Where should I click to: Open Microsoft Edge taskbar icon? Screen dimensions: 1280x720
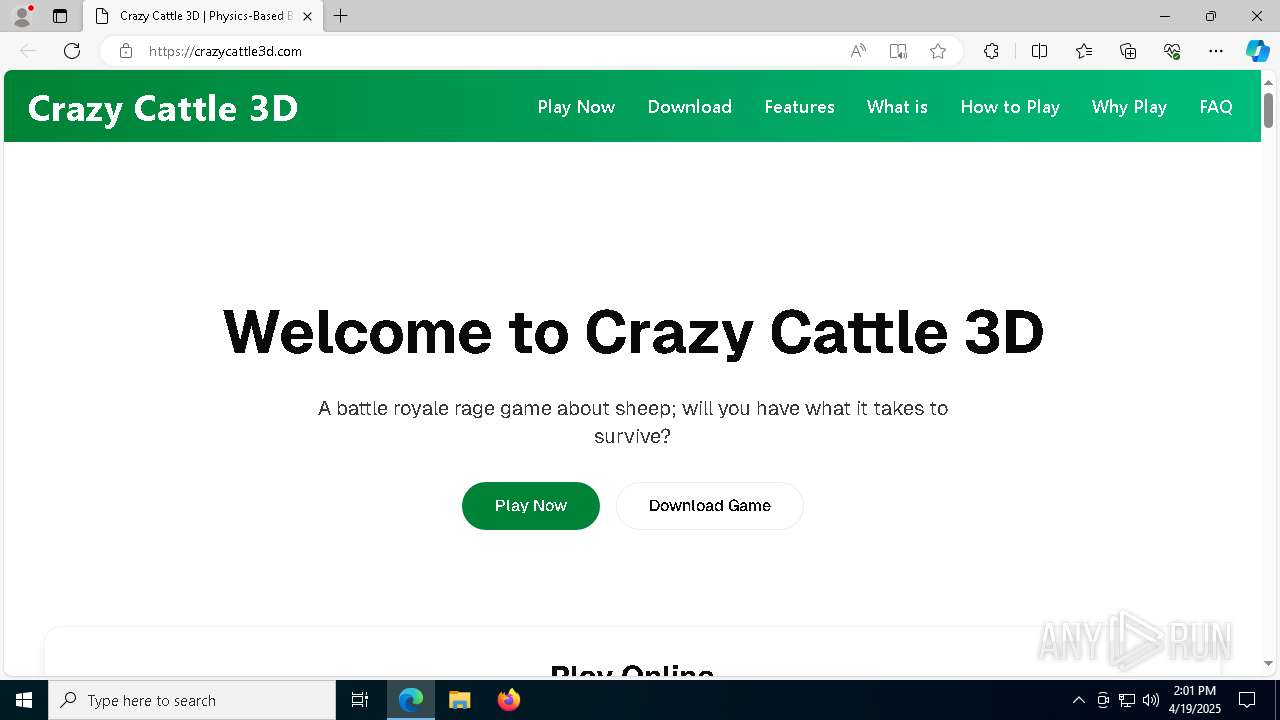[x=411, y=700]
